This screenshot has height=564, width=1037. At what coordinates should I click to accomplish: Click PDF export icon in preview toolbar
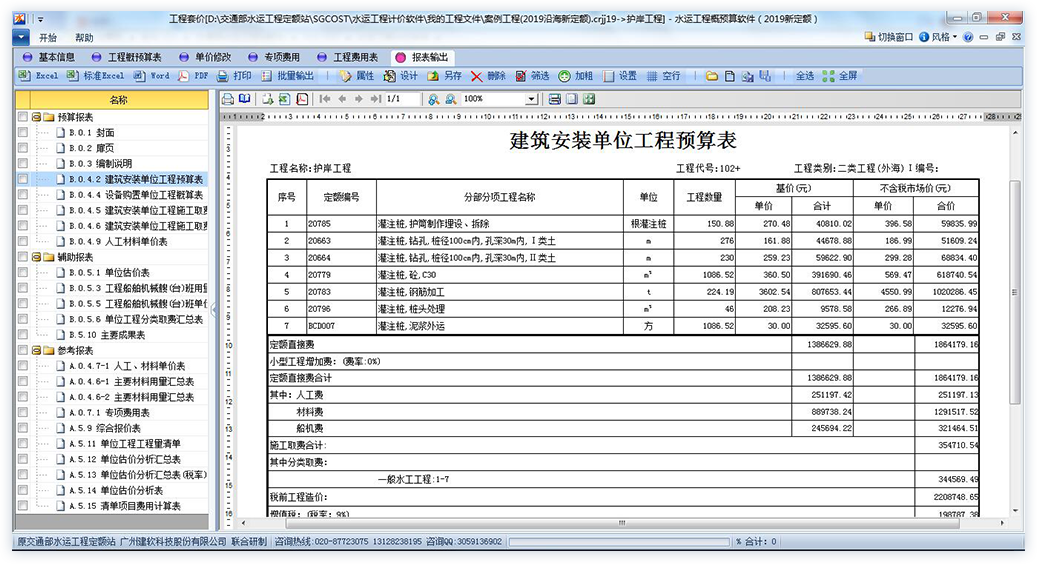pos(302,99)
